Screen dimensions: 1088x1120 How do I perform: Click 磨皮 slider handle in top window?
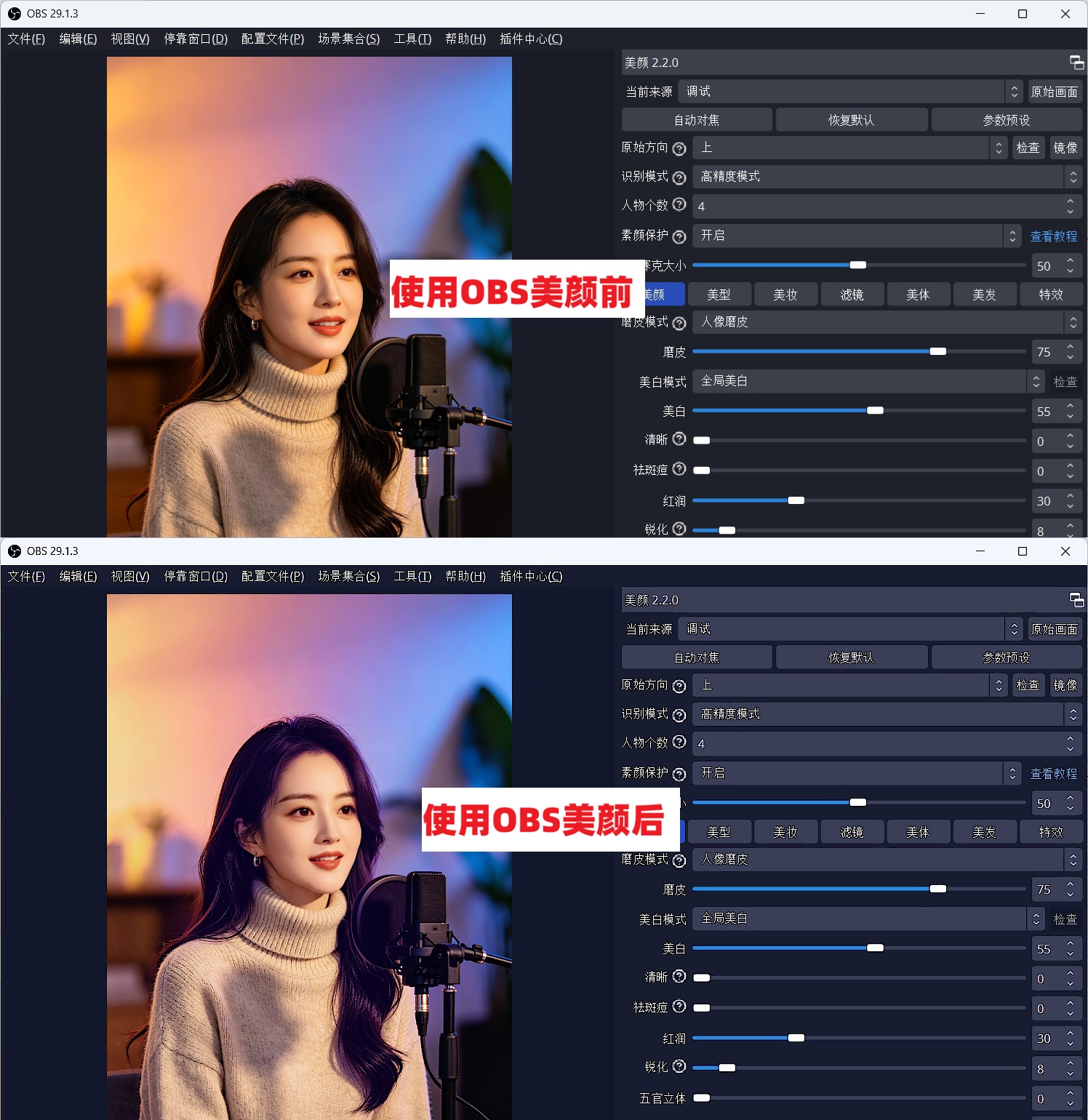938,351
